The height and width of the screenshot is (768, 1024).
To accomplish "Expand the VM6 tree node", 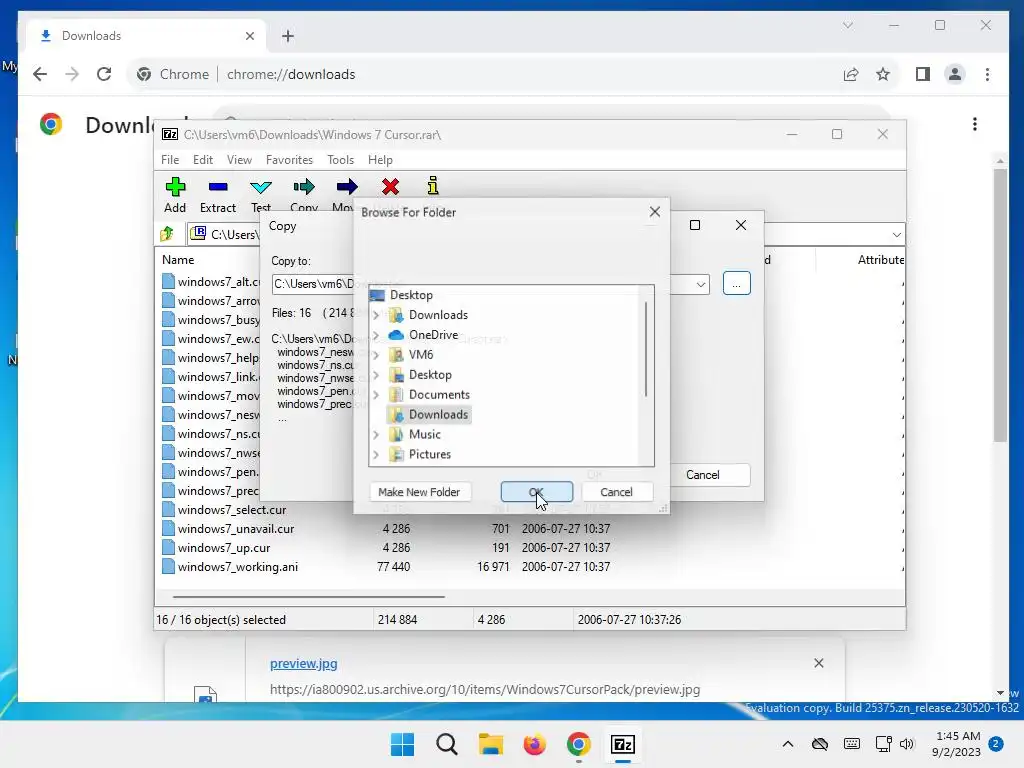I will coord(376,355).
